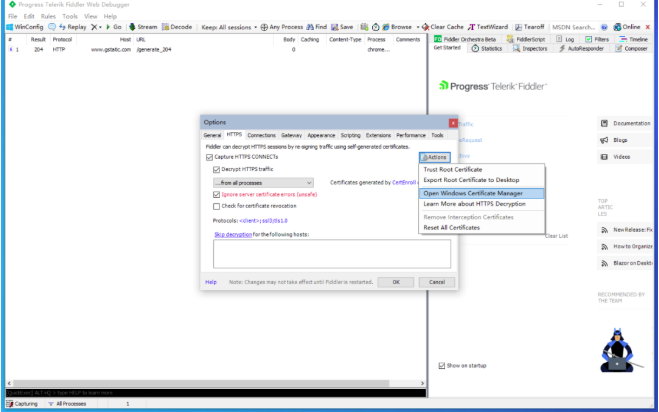Open WinConfig from the toolbar
This screenshot has height=412, width=659.
[25, 27]
